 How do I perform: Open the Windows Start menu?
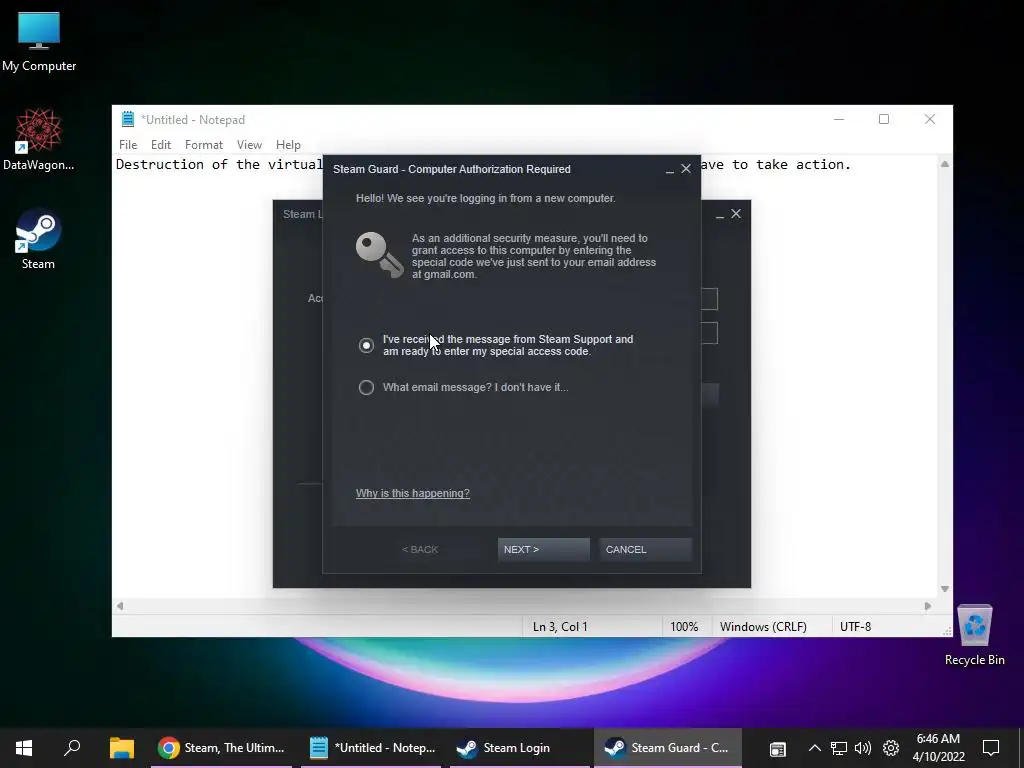tap(24, 748)
